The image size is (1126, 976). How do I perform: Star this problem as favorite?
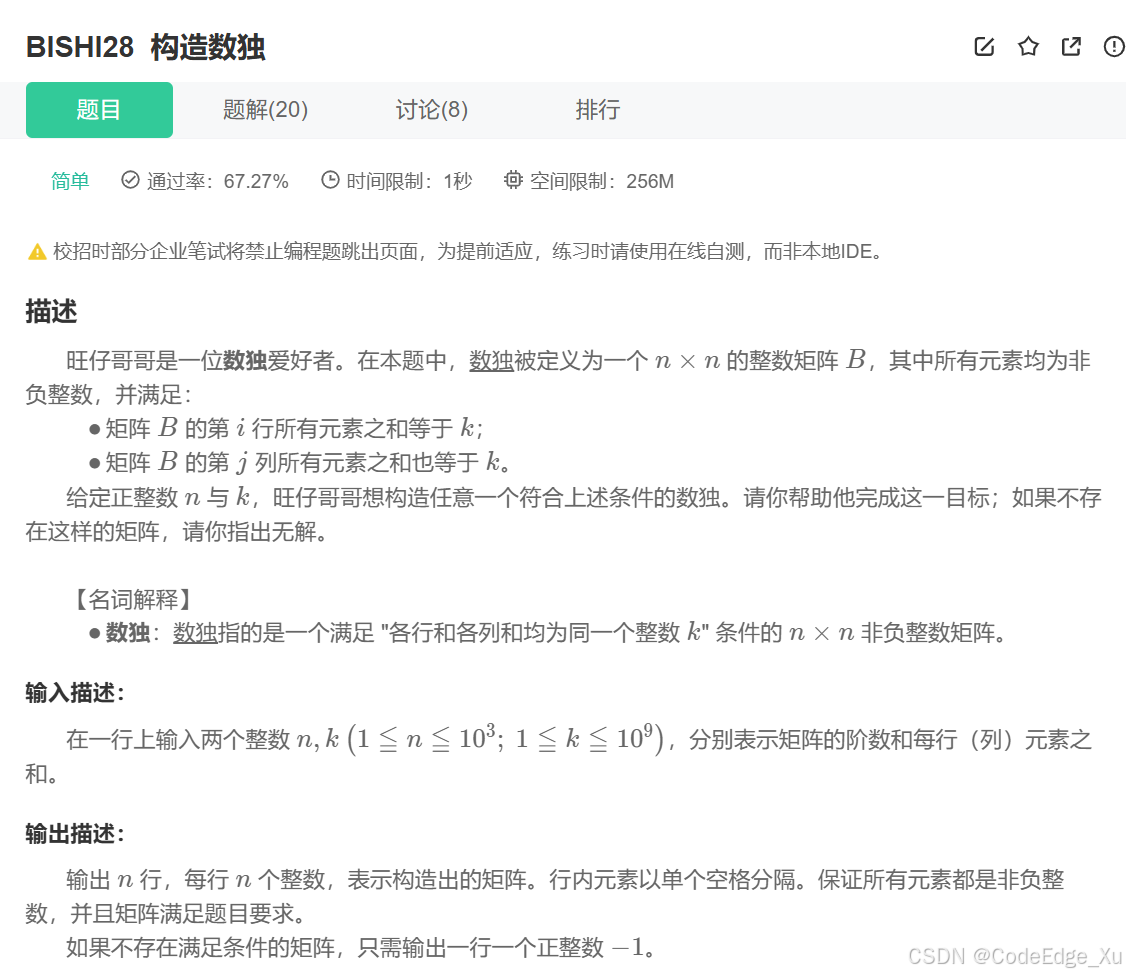tap(1028, 47)
